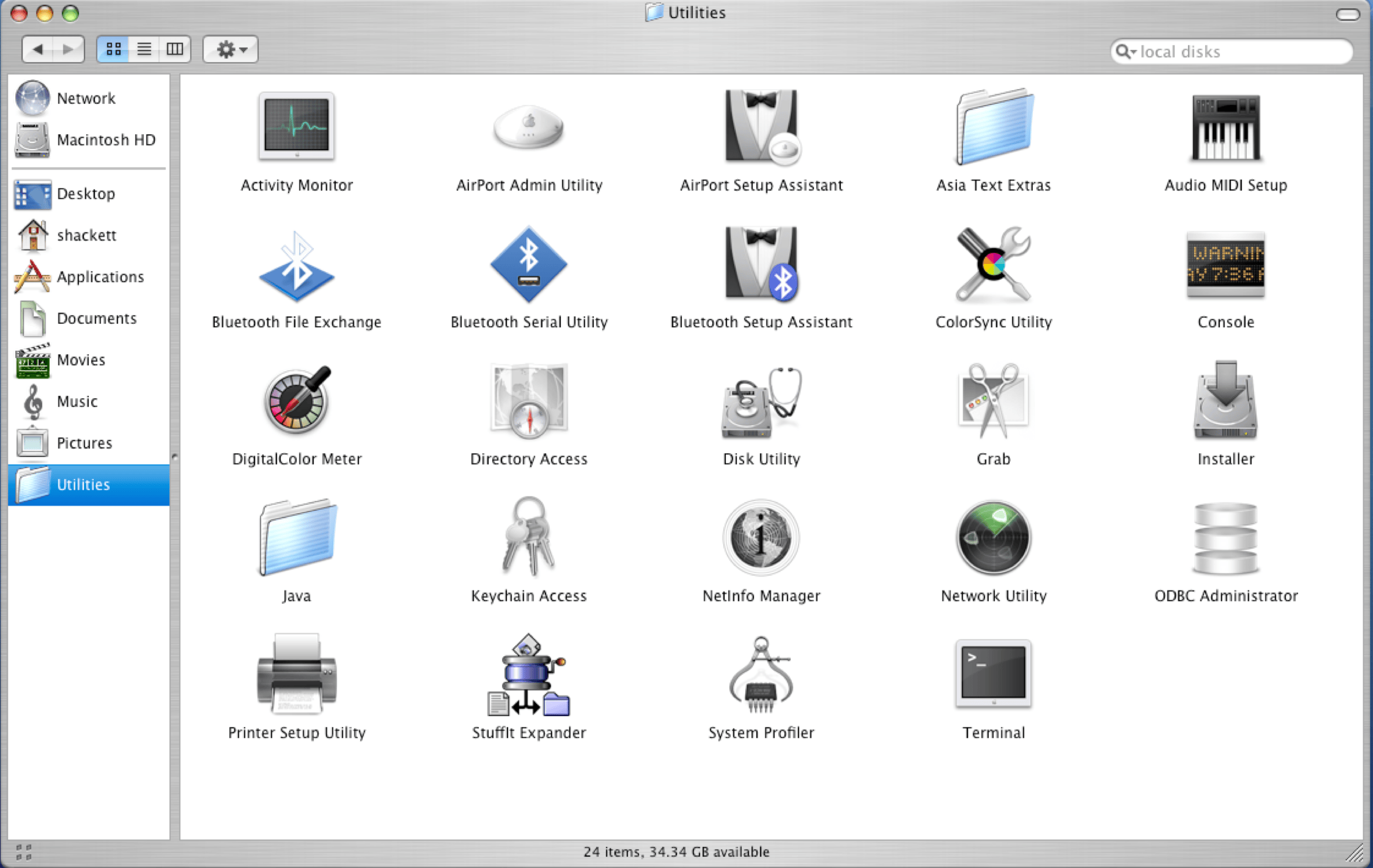Select the Disk Utility icon
This screenshot has width=1373, height=868.
(762, 402)
